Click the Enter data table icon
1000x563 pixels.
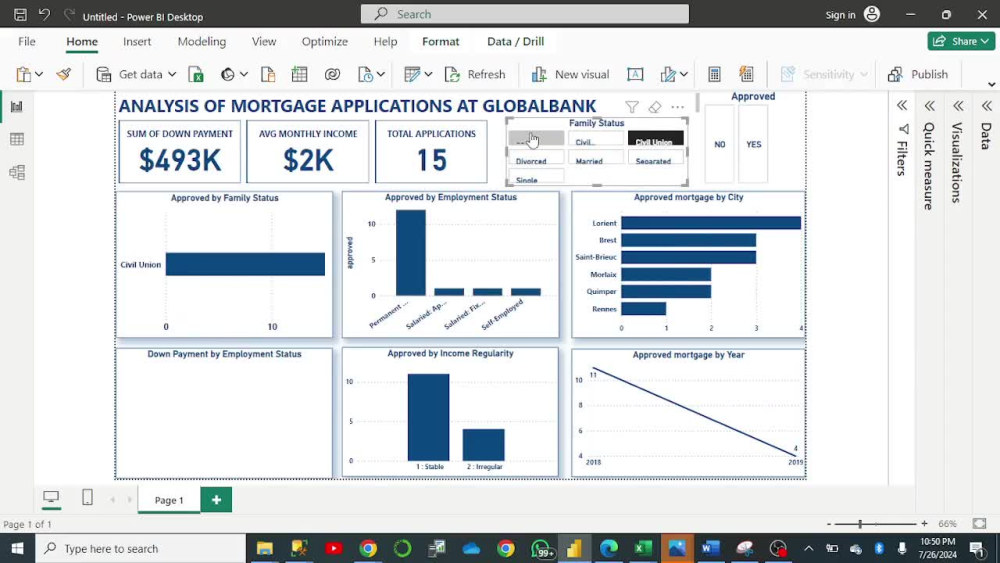point(299,75)
